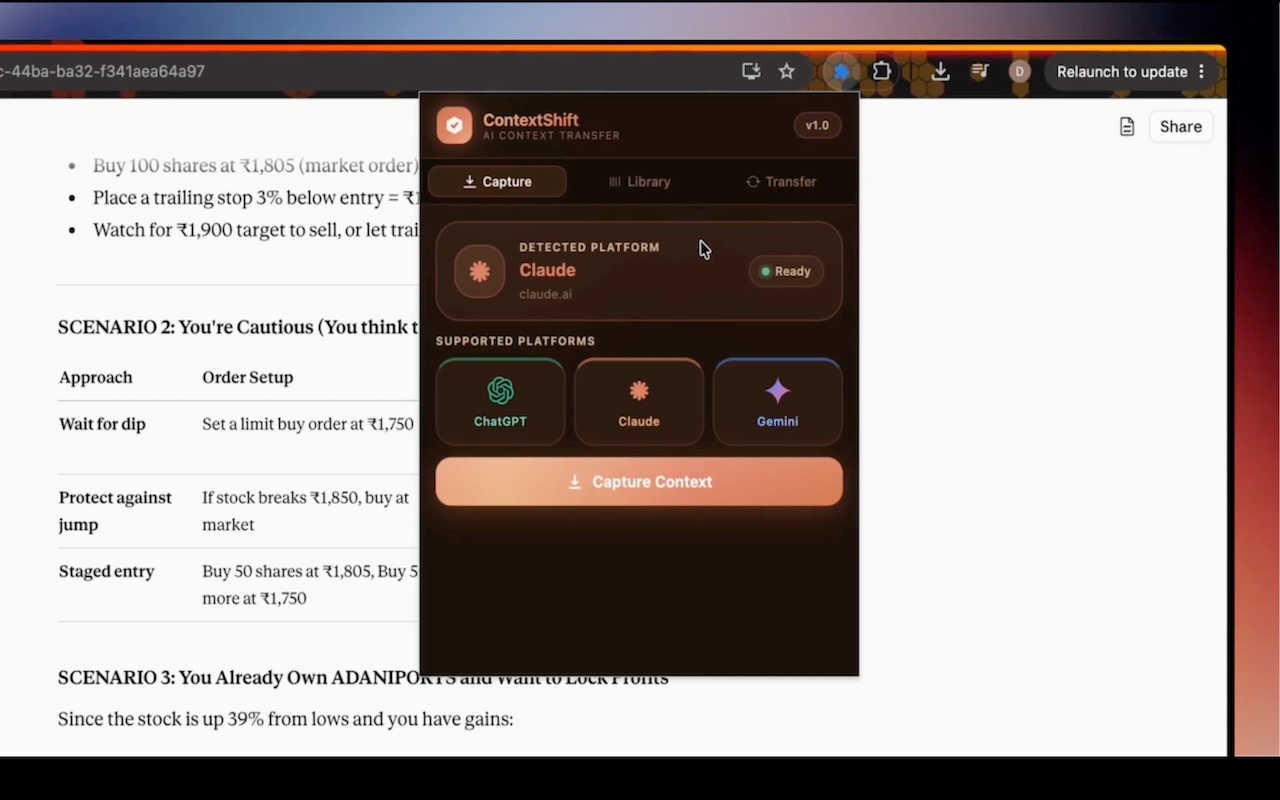
Task: Click the 'SUPPORTED PLATFORMS' label
Action: click(x=515, y=341)
